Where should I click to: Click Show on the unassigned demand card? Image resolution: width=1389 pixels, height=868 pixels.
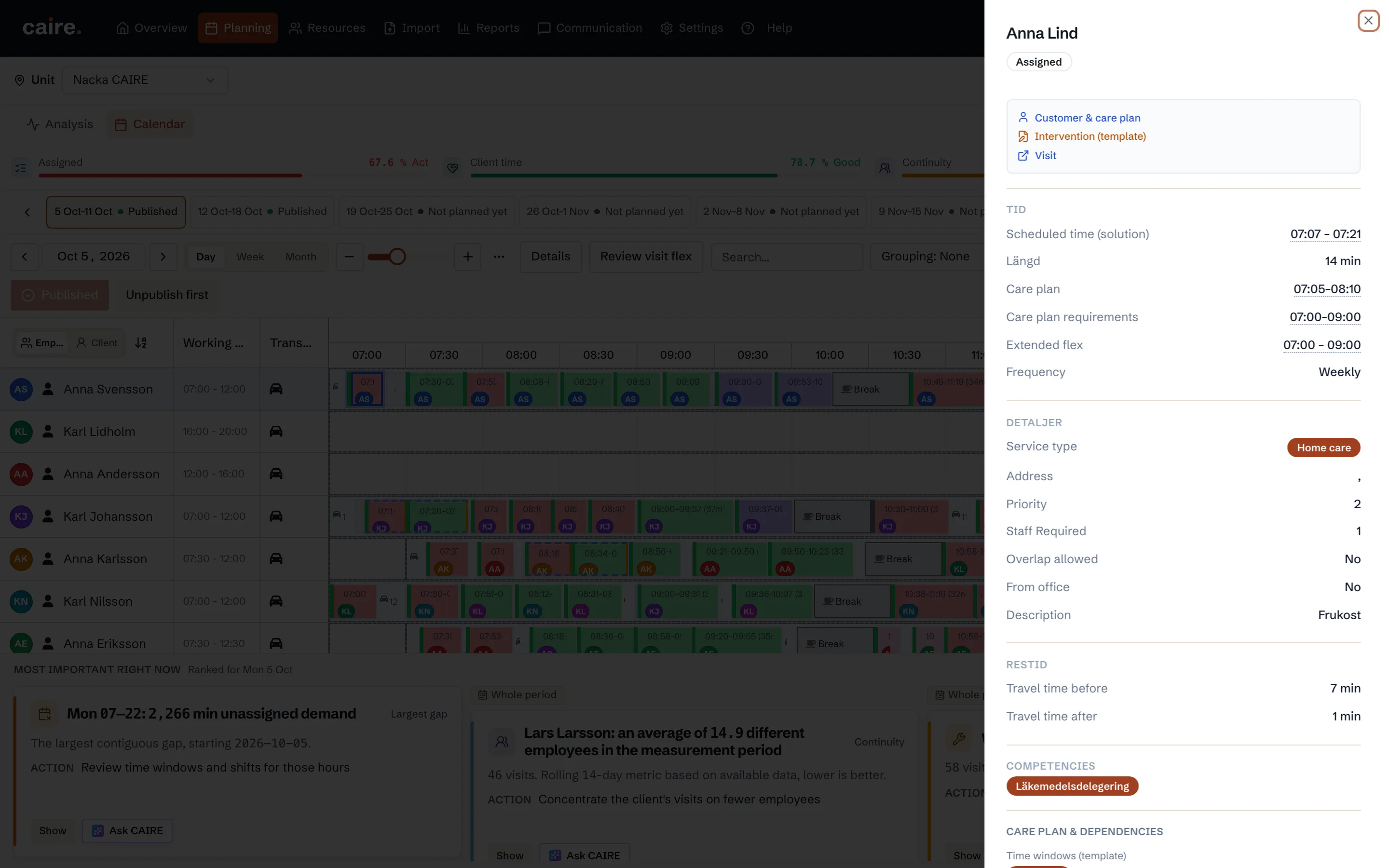[x=53, y=831]
